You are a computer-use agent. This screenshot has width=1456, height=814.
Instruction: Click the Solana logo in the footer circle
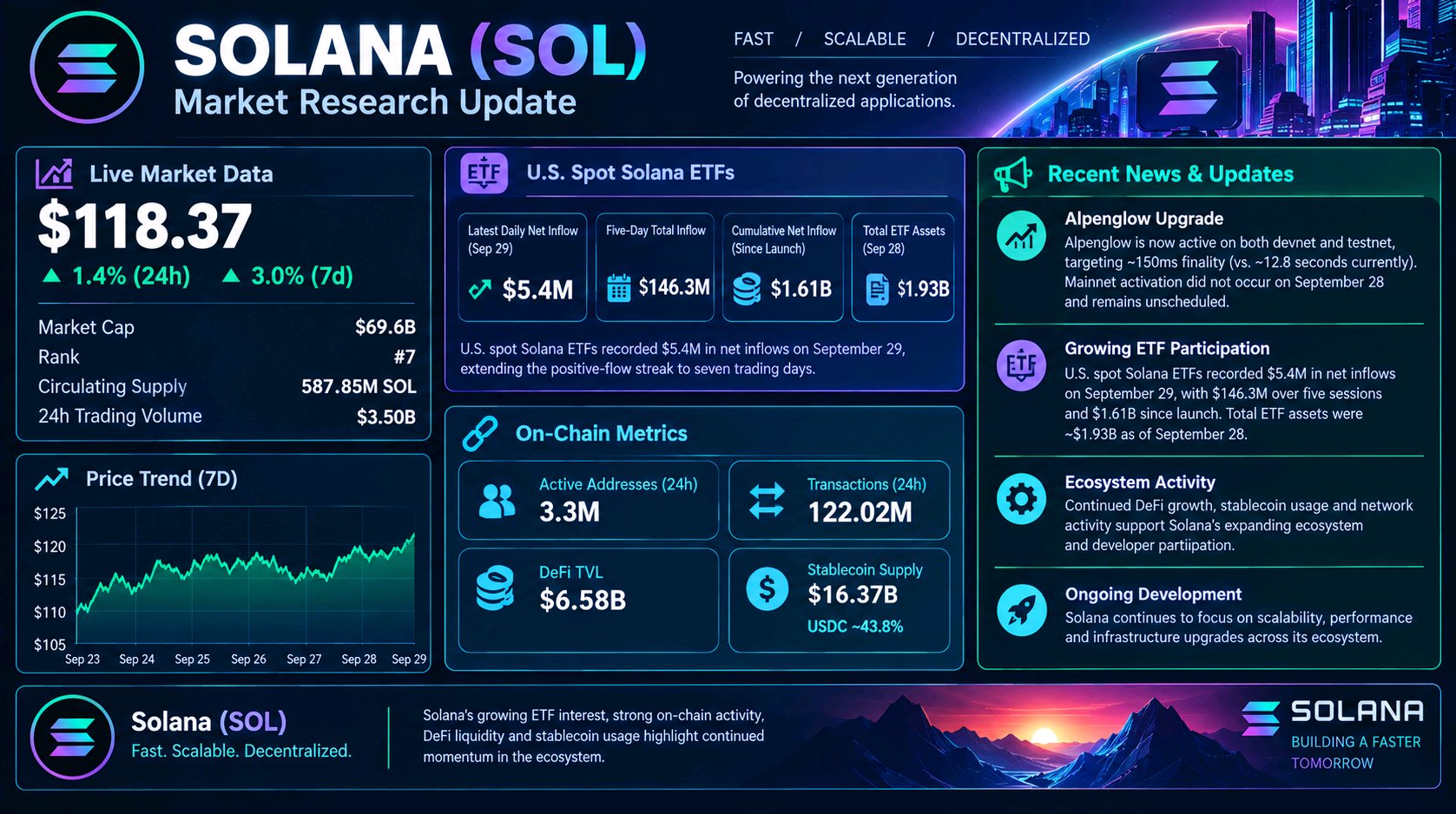[73, 737]
